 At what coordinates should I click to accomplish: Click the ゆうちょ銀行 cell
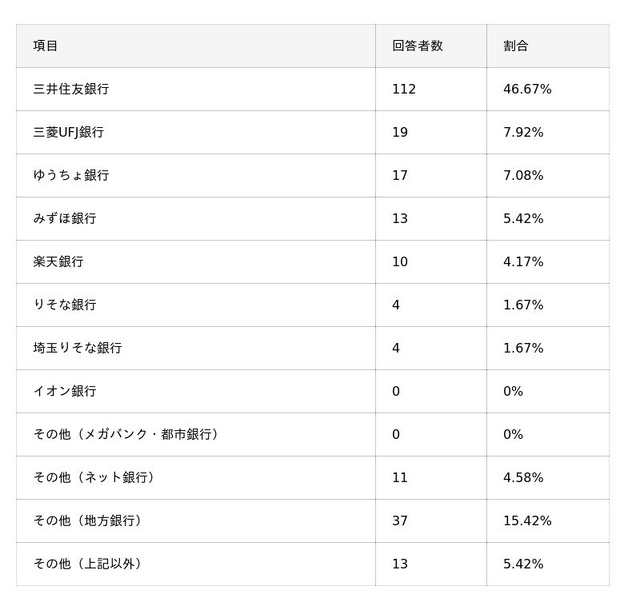tap(71, 175)
